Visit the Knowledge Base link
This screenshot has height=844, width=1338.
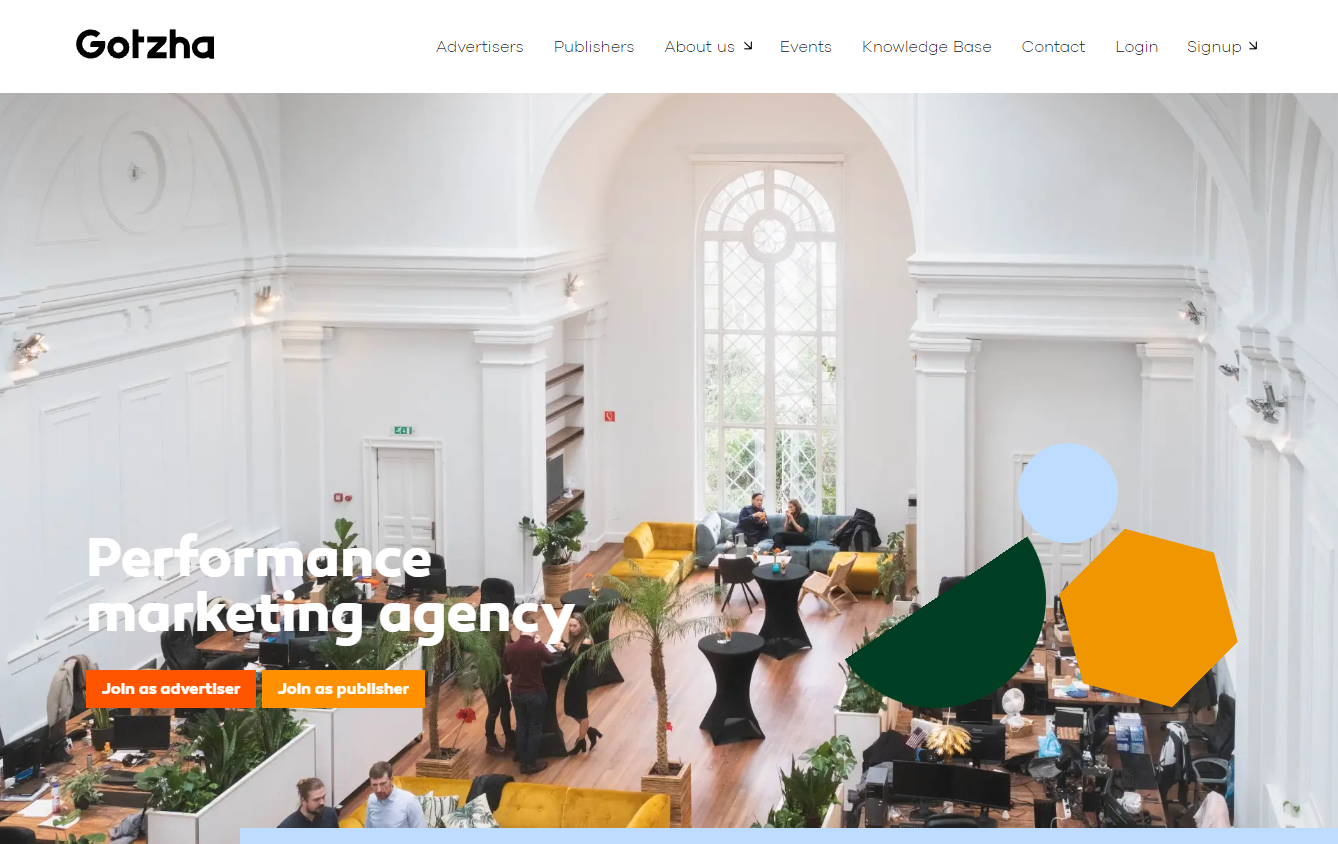pos(927,47)
